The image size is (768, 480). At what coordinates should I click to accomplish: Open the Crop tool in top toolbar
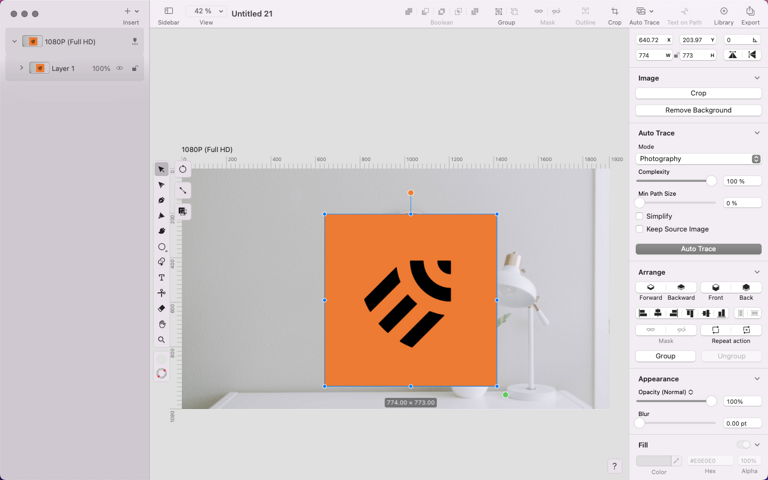(x=614, y=11)
